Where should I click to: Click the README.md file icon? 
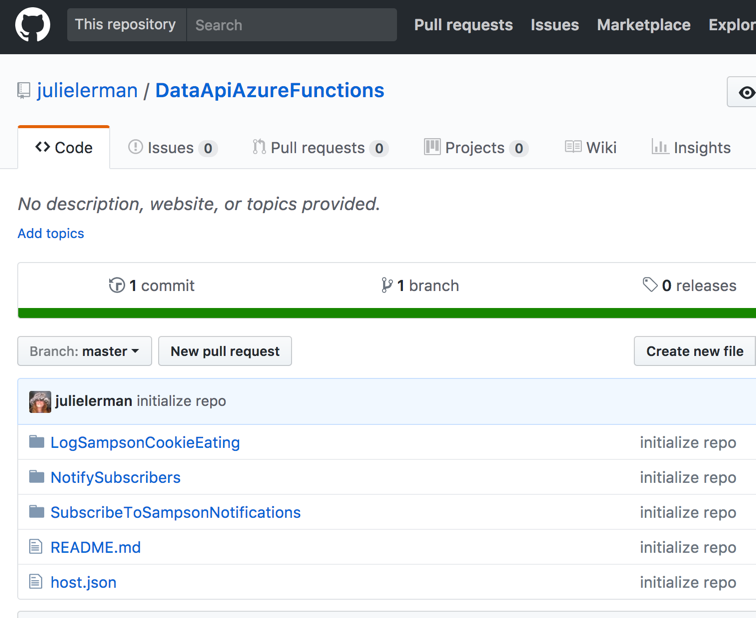point(36,547)
